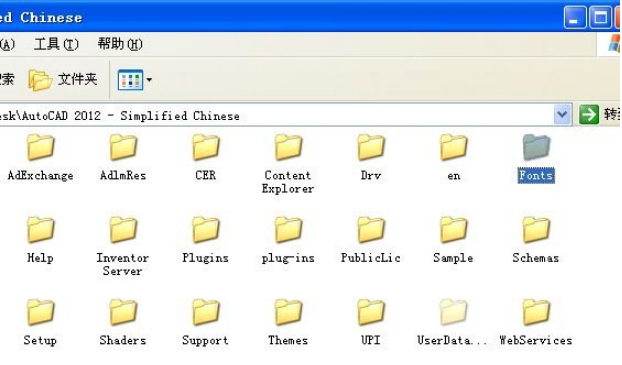Expand the address bar path dropdown

[x=562, y=115]
